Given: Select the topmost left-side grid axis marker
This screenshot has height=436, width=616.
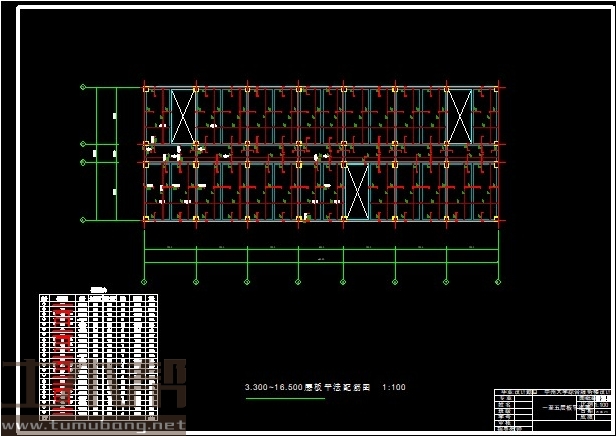Looking at the screenshot, I should pyautogui.click(x=83, y=88).
